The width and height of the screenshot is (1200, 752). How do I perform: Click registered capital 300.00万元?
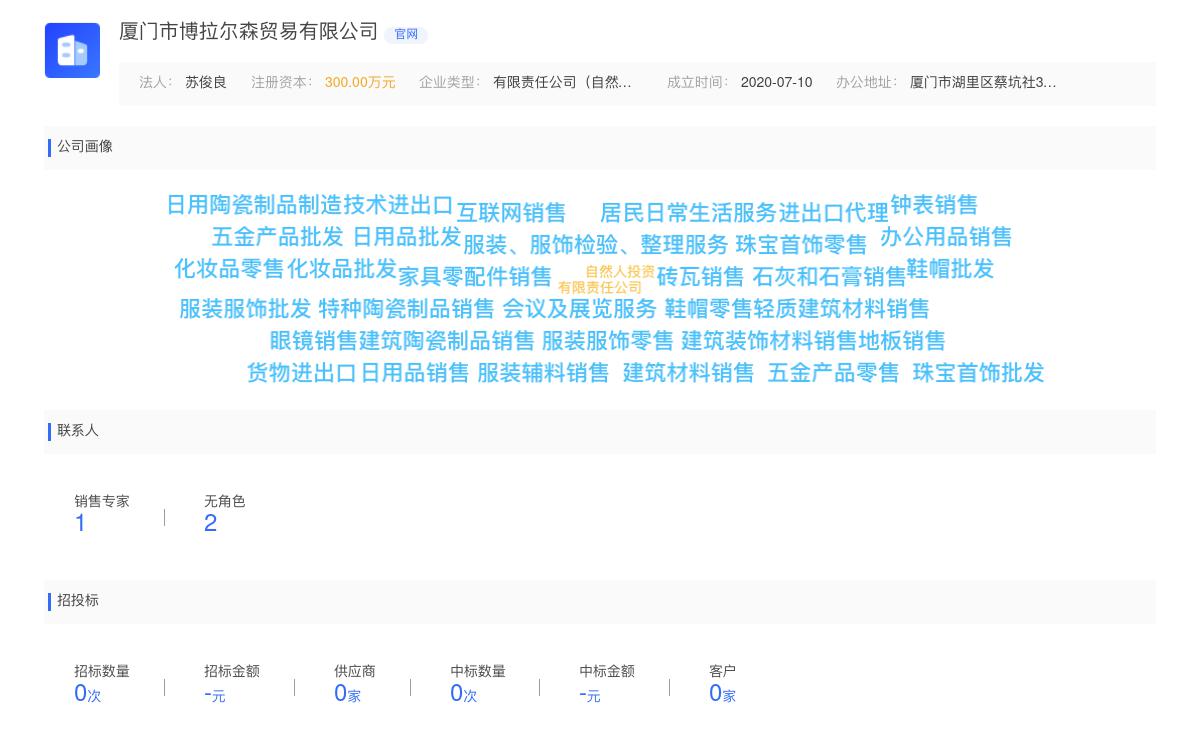tap(360, 83)
